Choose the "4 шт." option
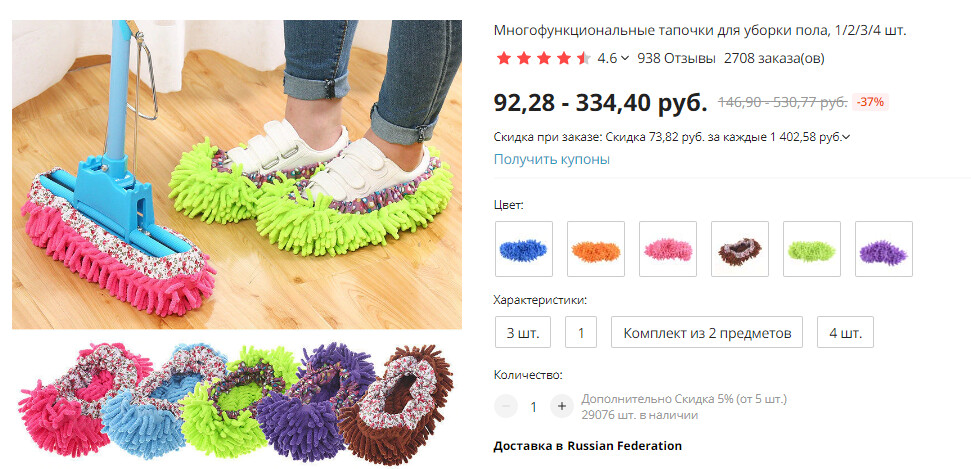971x469 pixels. coord(845,332)
